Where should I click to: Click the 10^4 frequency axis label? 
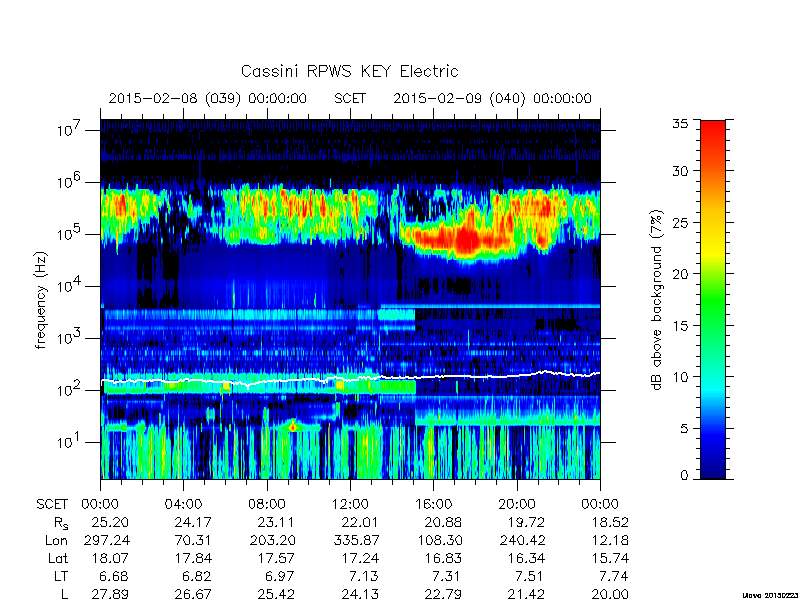pyautogui.click(x=68, y=286)
